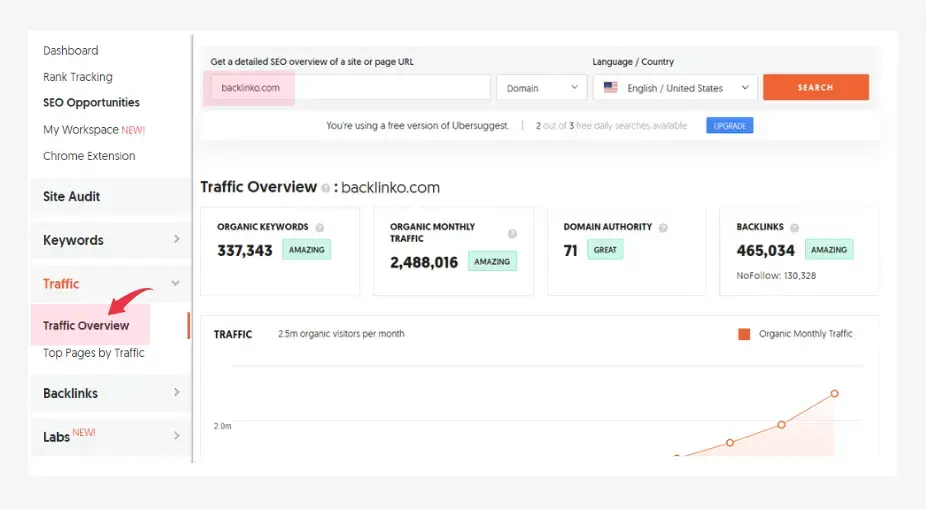Viewport: 926px width, 509px height.
Task: Click the United States flag icon
Action: coord(611,88)
